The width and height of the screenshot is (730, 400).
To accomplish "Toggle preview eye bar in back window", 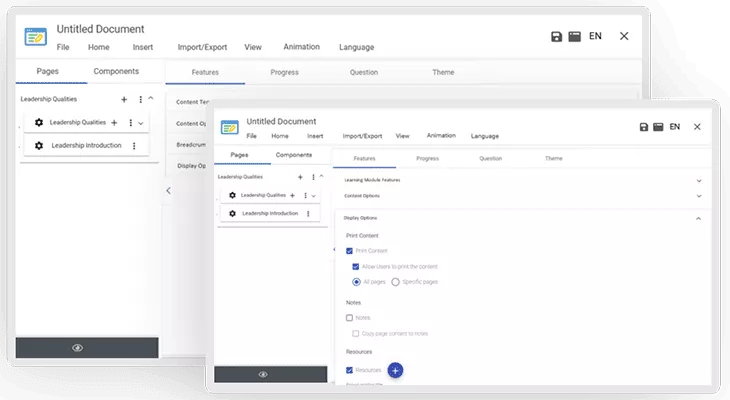I will pyautogui.click(x=87, y=348).
